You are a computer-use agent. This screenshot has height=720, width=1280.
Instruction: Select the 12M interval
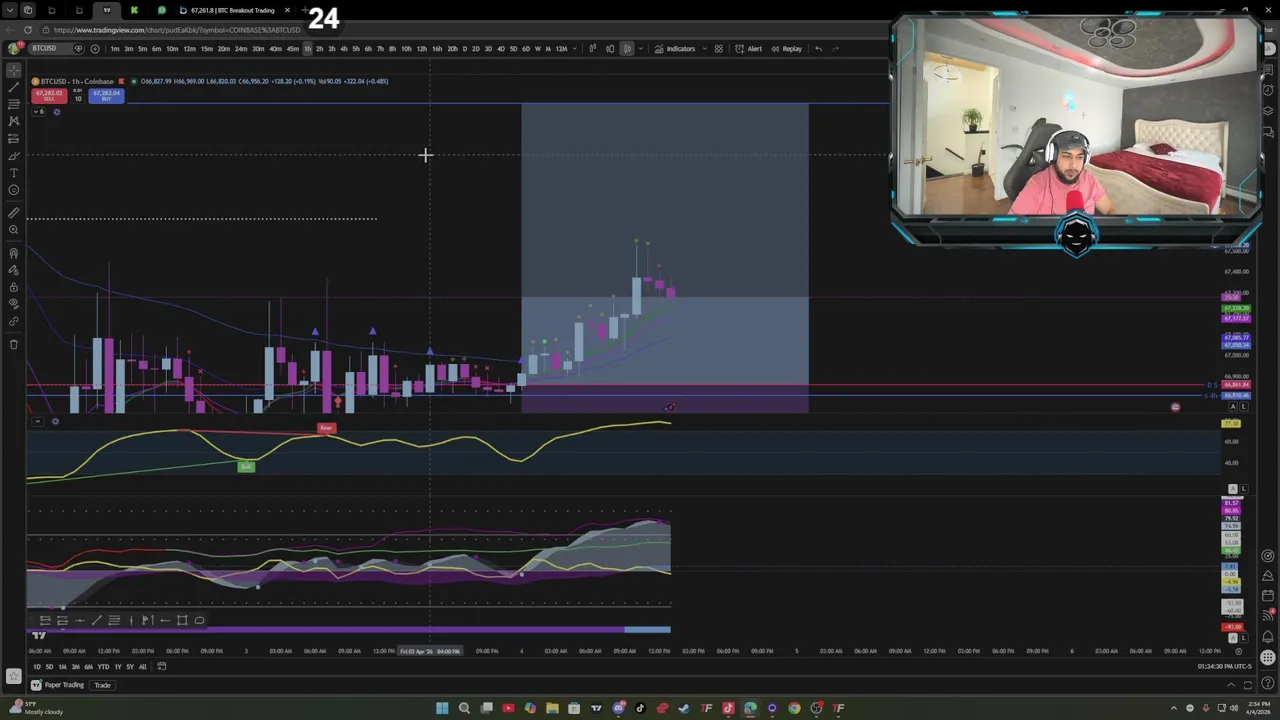[x=561, y=48]
